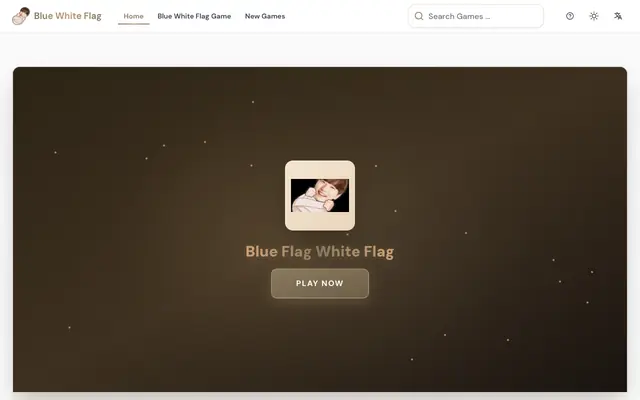Get help via circled question icon

pos(570,16)
